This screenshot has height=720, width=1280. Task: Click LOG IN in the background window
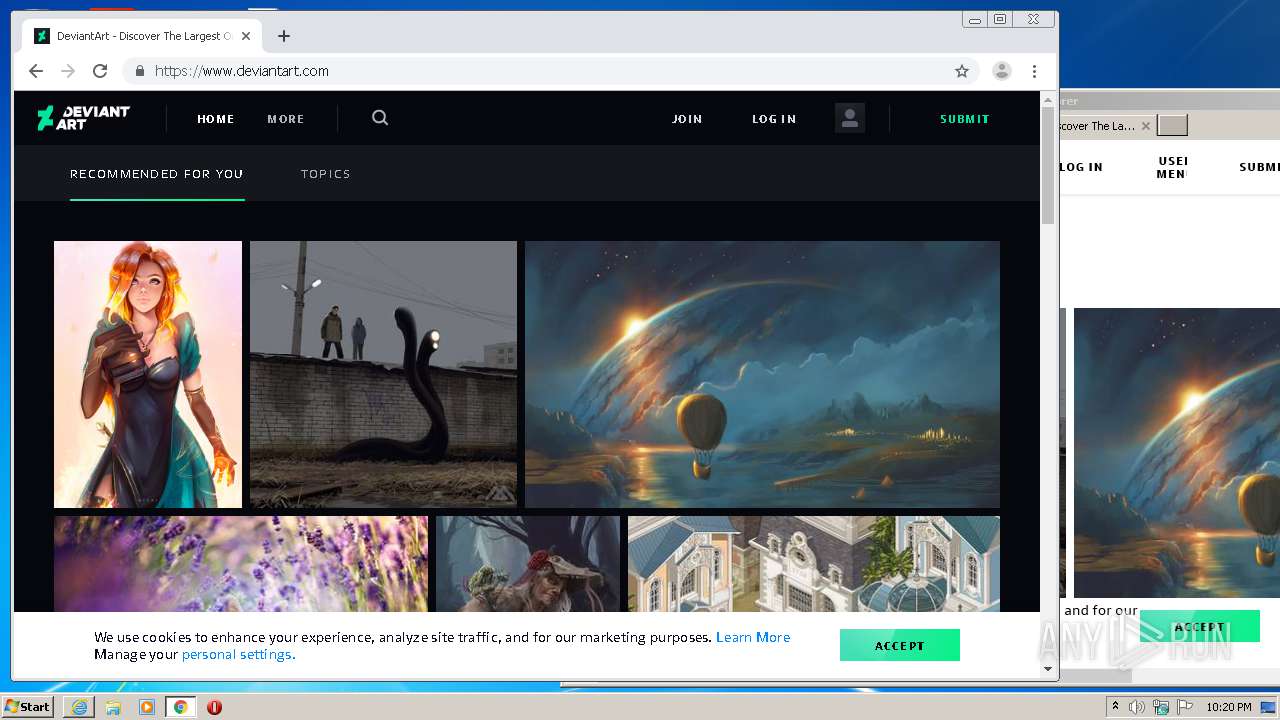[1081, 167]
